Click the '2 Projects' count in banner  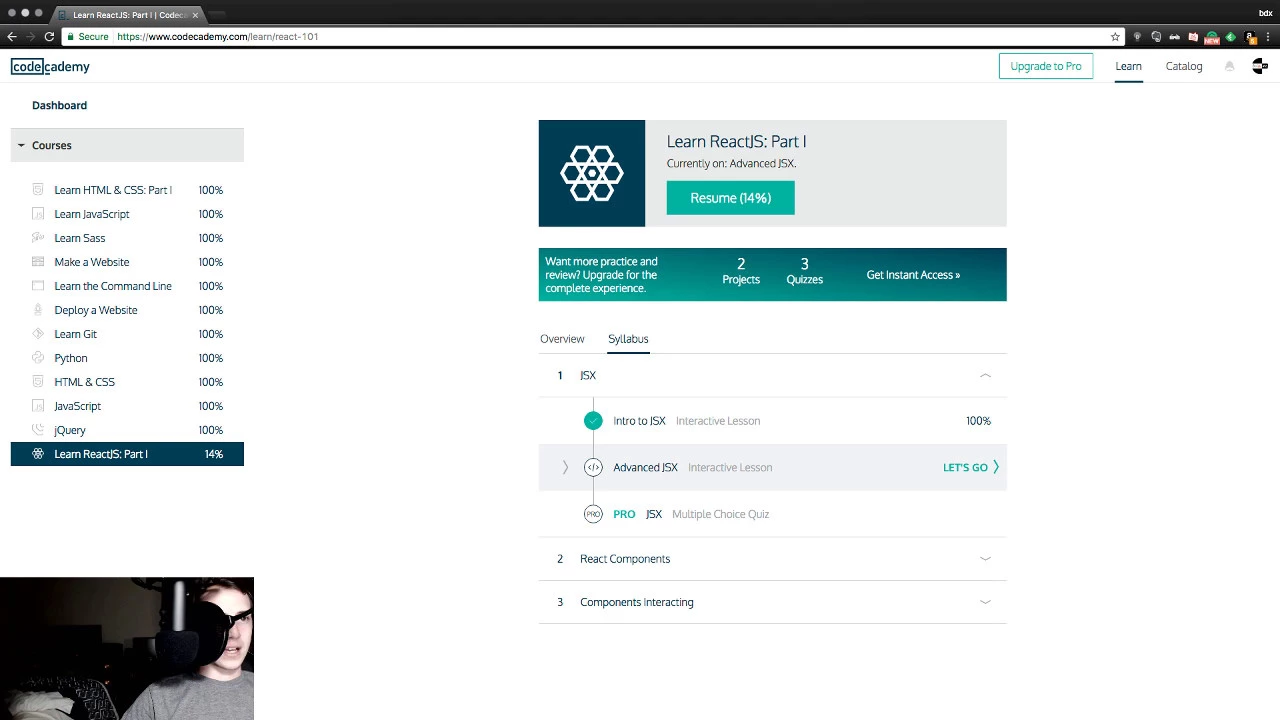tap(741, 271)
